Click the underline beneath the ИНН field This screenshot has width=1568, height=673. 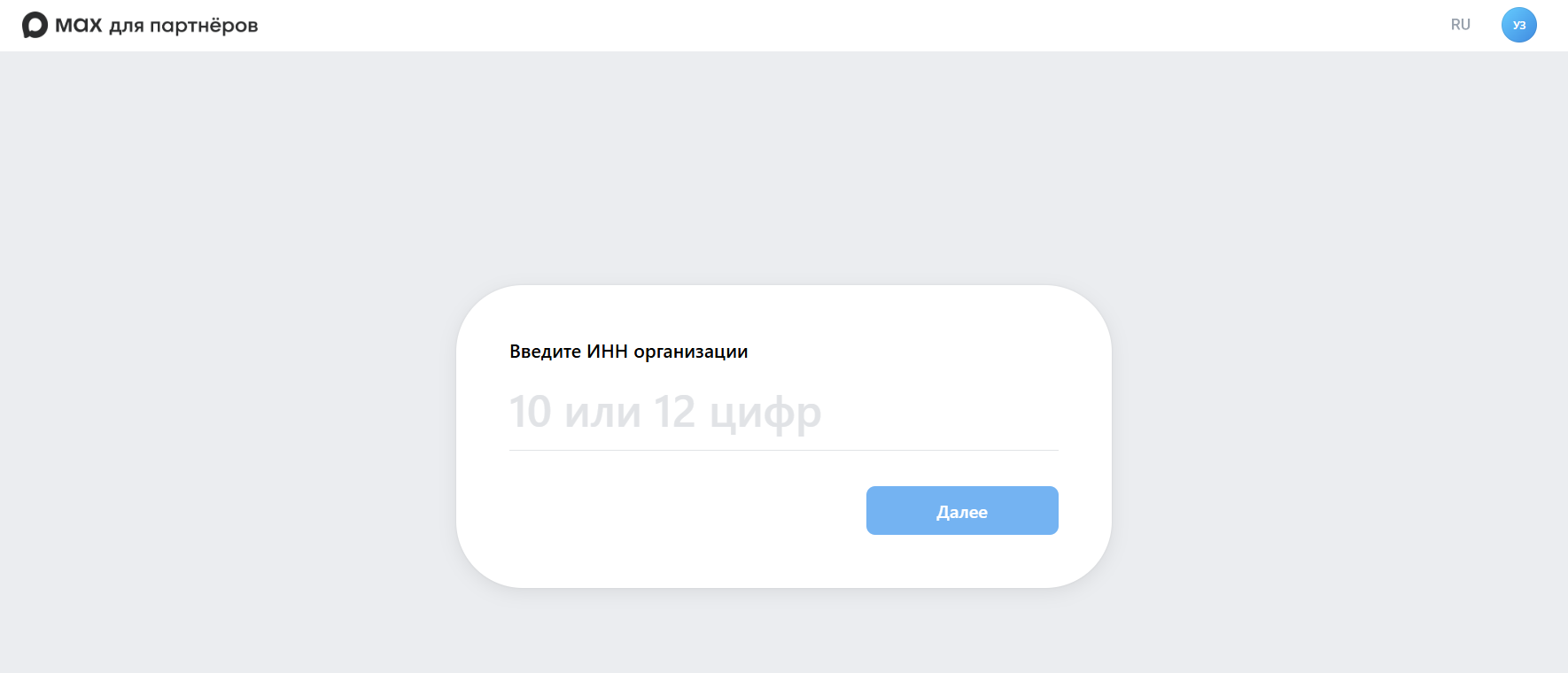point(783,450)
